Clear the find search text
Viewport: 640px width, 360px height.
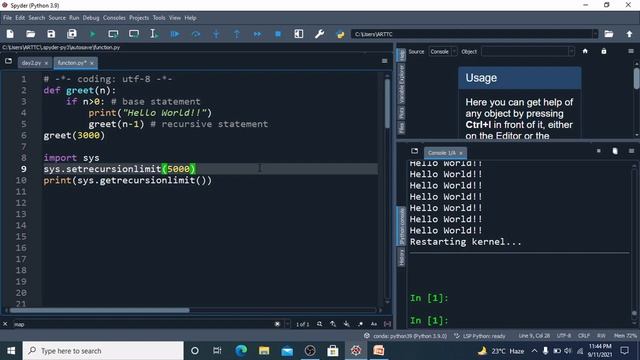277,324
